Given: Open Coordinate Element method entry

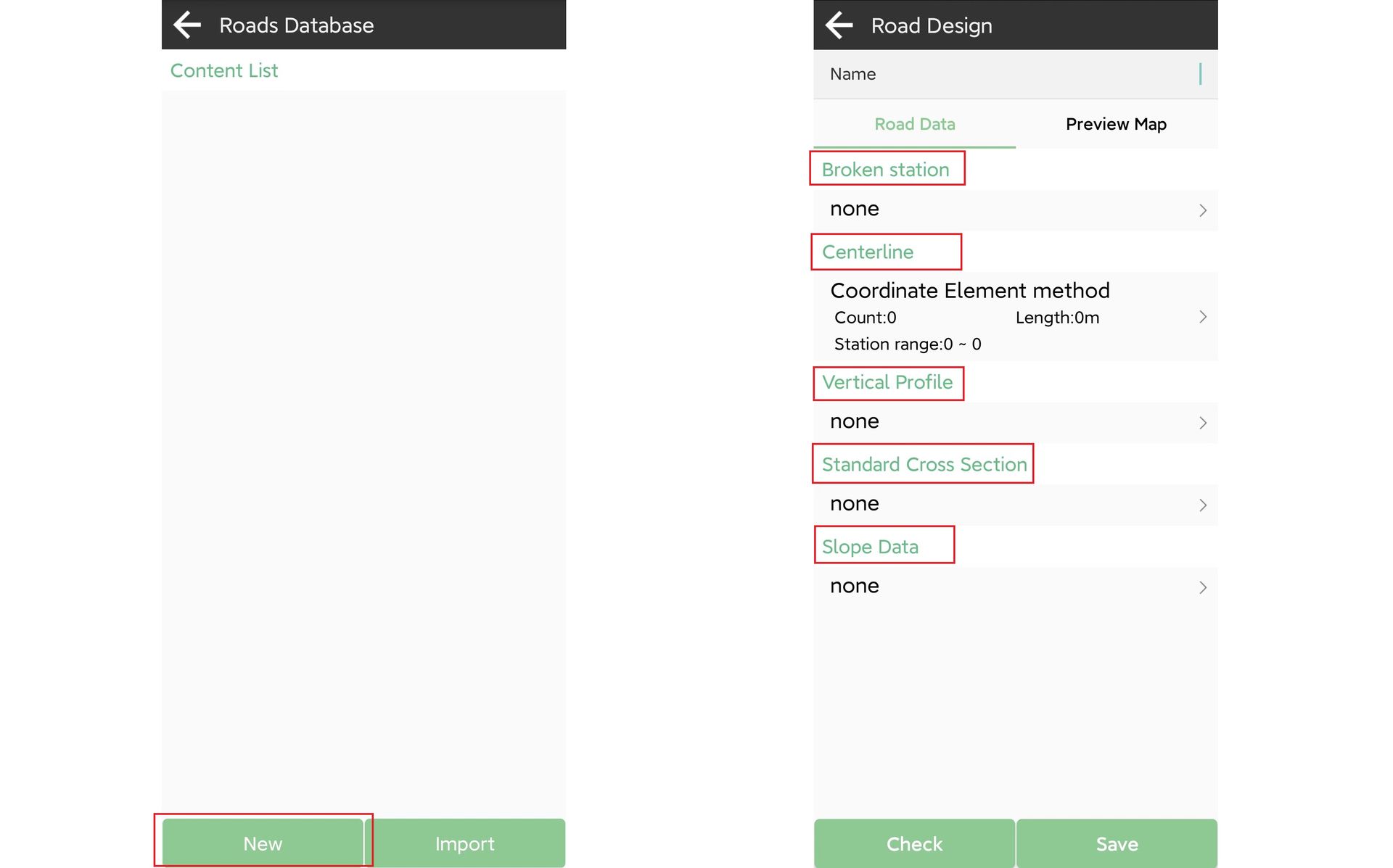Looking at the screenshot, I should click(x=969, y=291).
